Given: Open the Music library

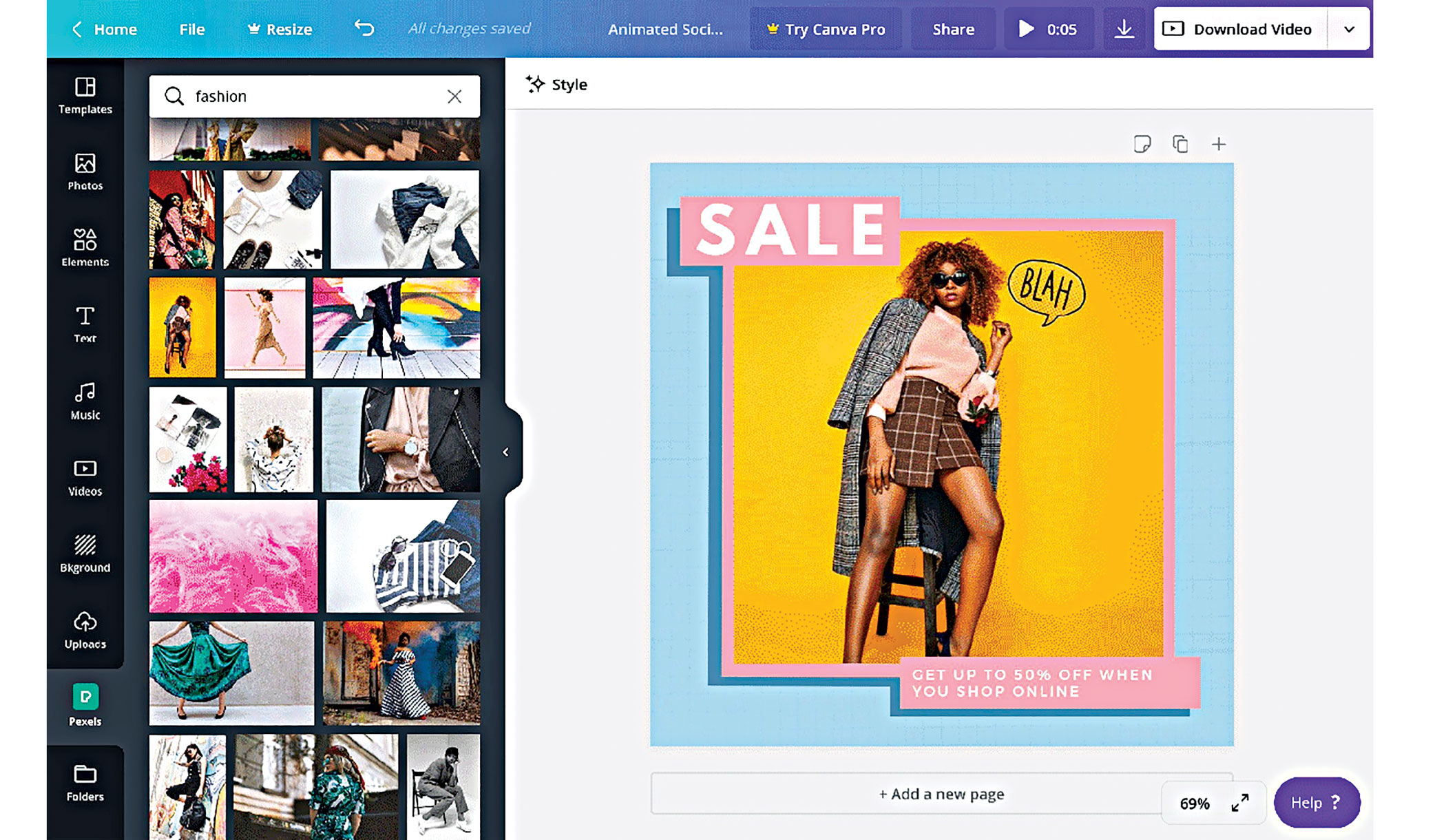Looking at the screenshot, I should 85,401.
